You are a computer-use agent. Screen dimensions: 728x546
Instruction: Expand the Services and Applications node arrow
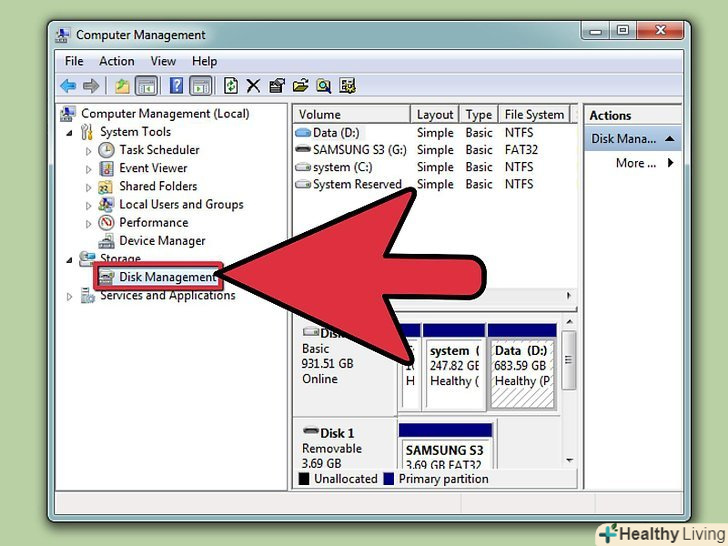(69, 296)
